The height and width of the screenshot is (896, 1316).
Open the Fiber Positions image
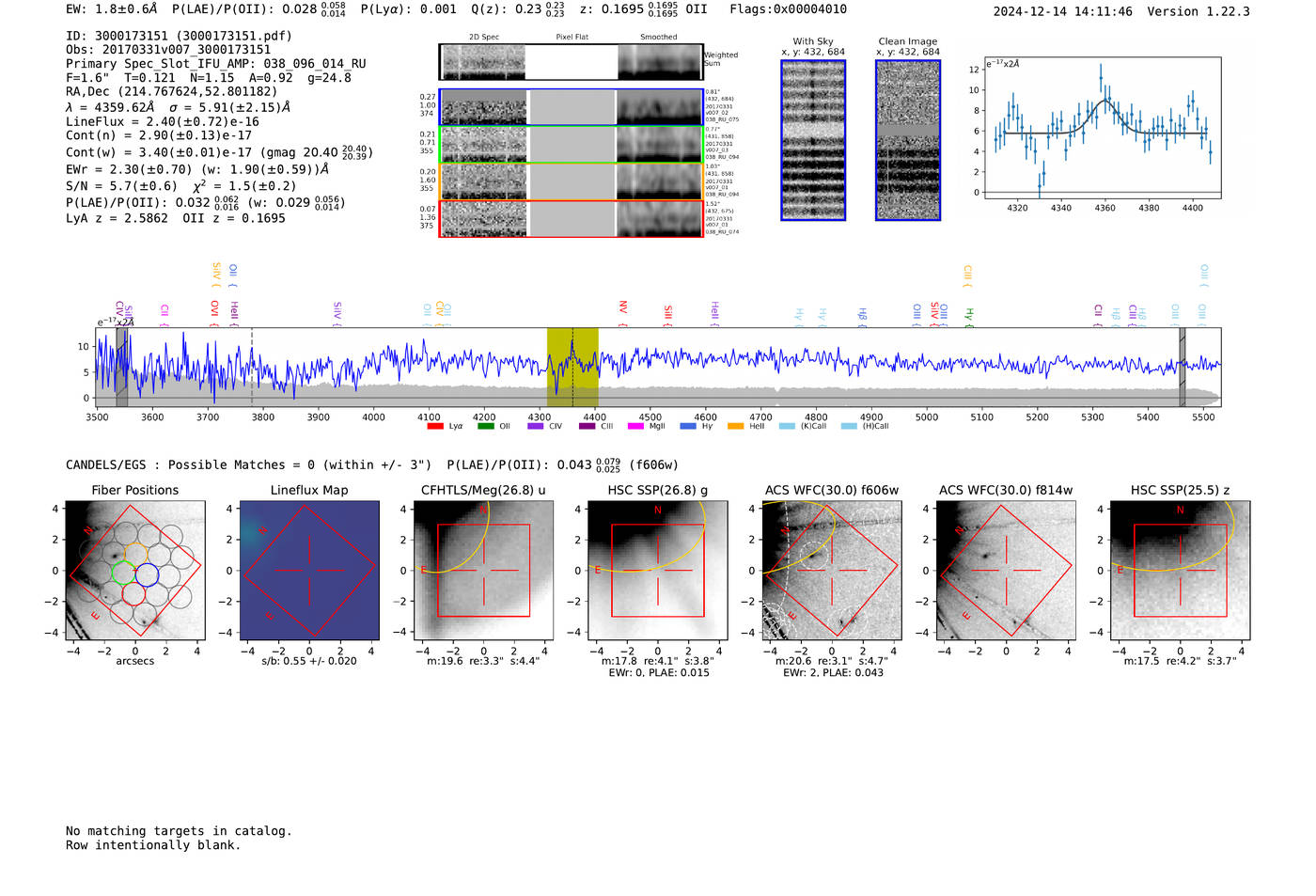[x=135, y=571]
